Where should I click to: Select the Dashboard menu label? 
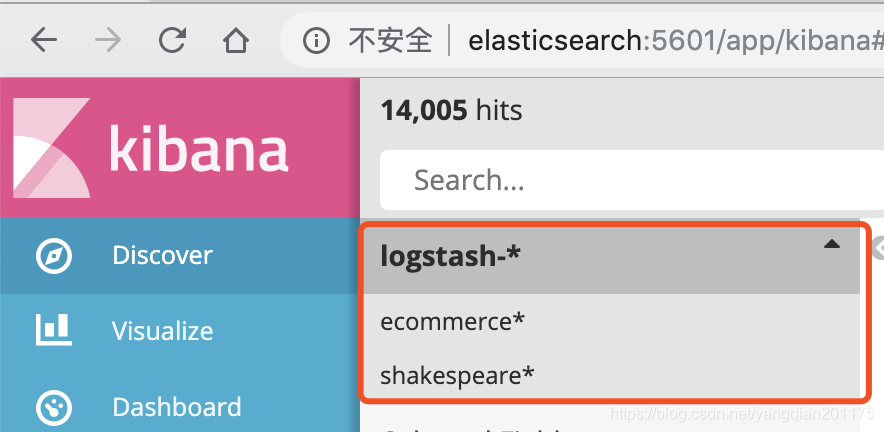(176, 407)
